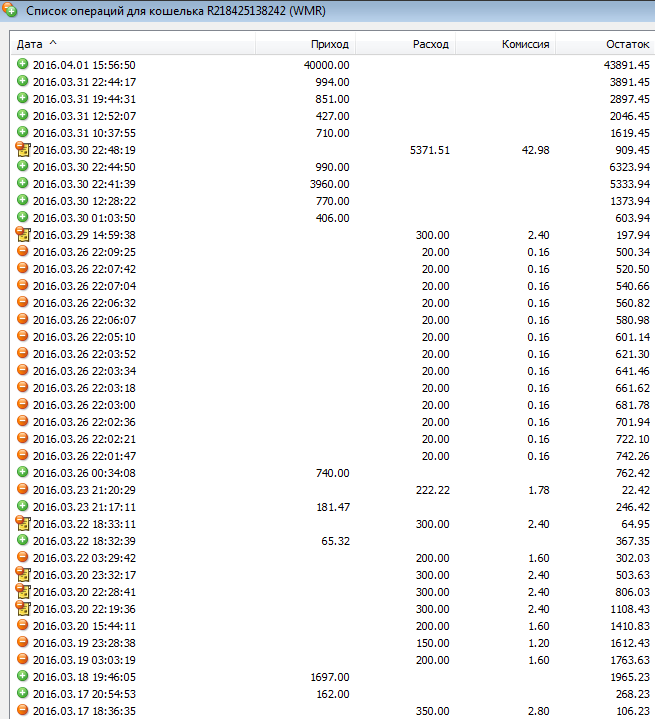Select the balance value 806.03
The height and width of the screenshot is (719, 655).
tap(633, 592)
